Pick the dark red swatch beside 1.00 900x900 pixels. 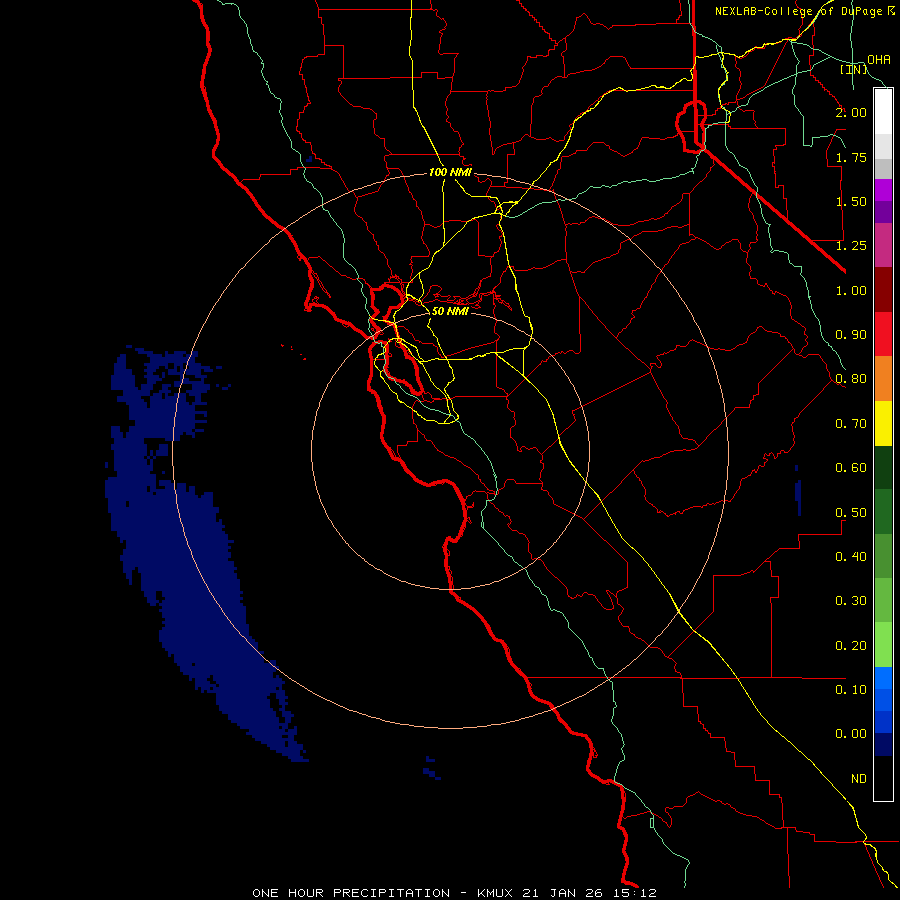883,289
